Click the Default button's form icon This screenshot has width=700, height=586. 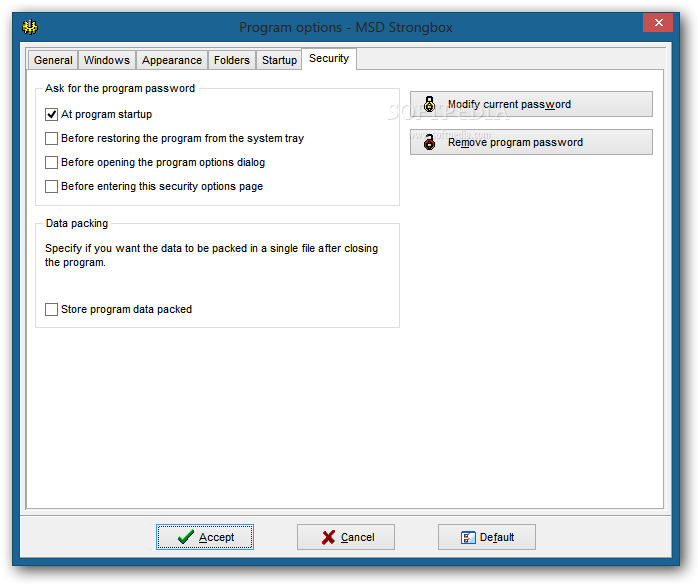[x=468, y=537]
